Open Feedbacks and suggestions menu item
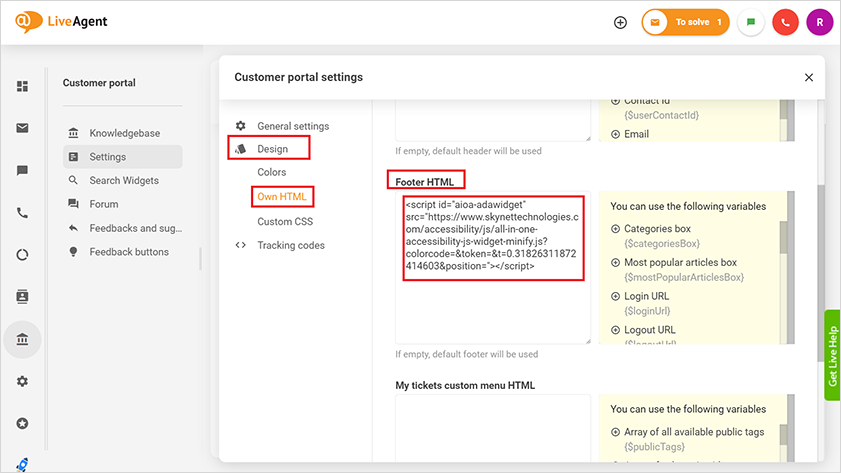The image size is (841, 473). [123, 228]
